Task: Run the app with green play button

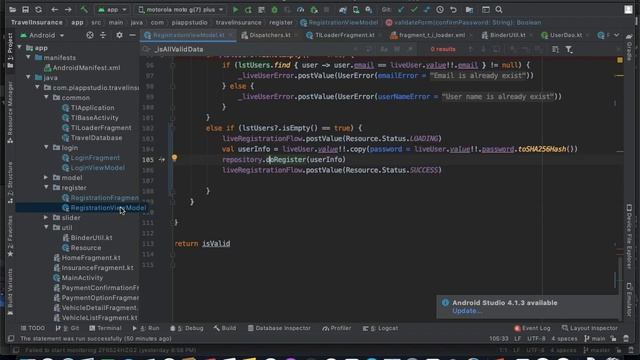Action: 236,9
